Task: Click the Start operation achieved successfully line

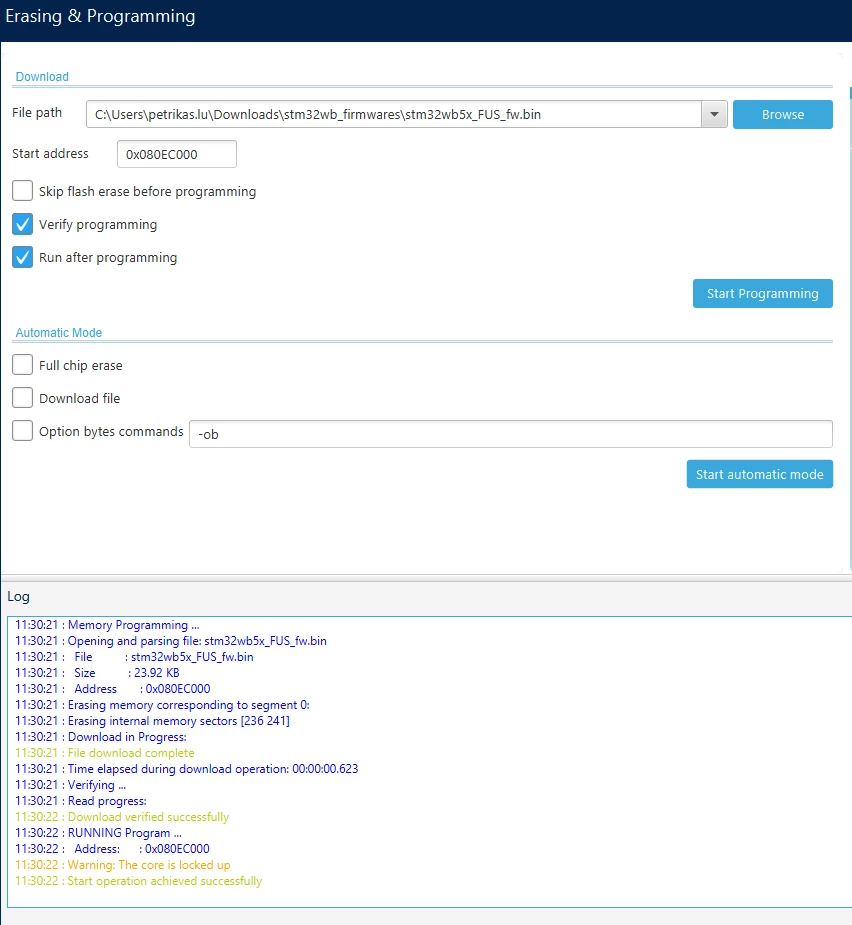Action: (139, 881)
